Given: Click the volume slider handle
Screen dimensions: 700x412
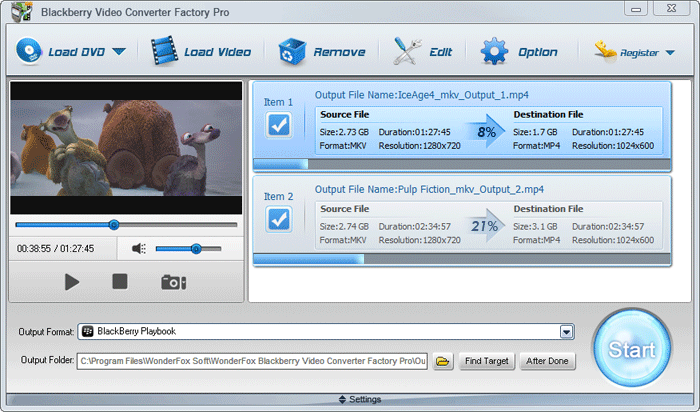Looking at the screenshot, I should tap(196, 249).
